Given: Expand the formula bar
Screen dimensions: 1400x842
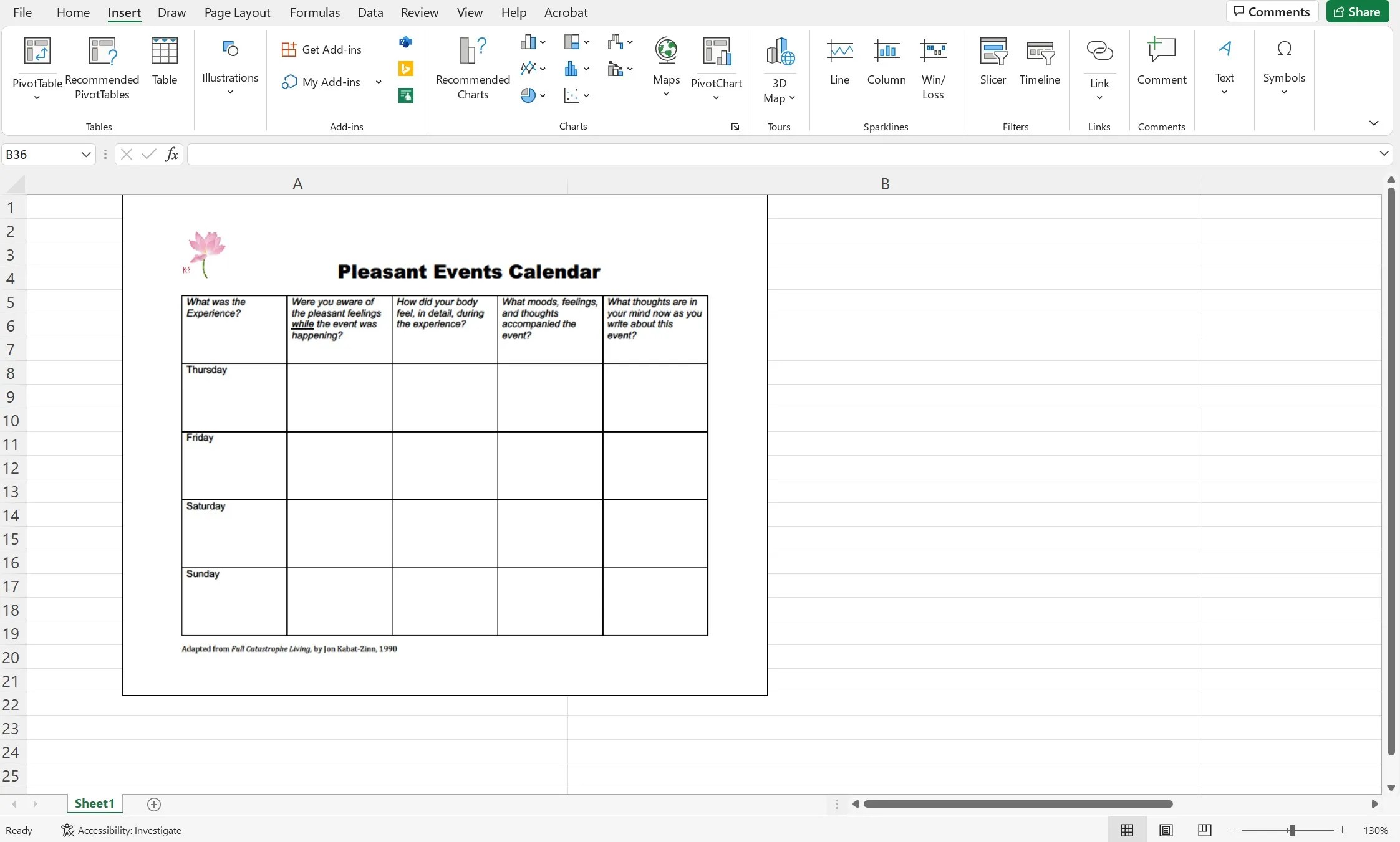Looking at the screenshot, I should [x=1383, y=153].
